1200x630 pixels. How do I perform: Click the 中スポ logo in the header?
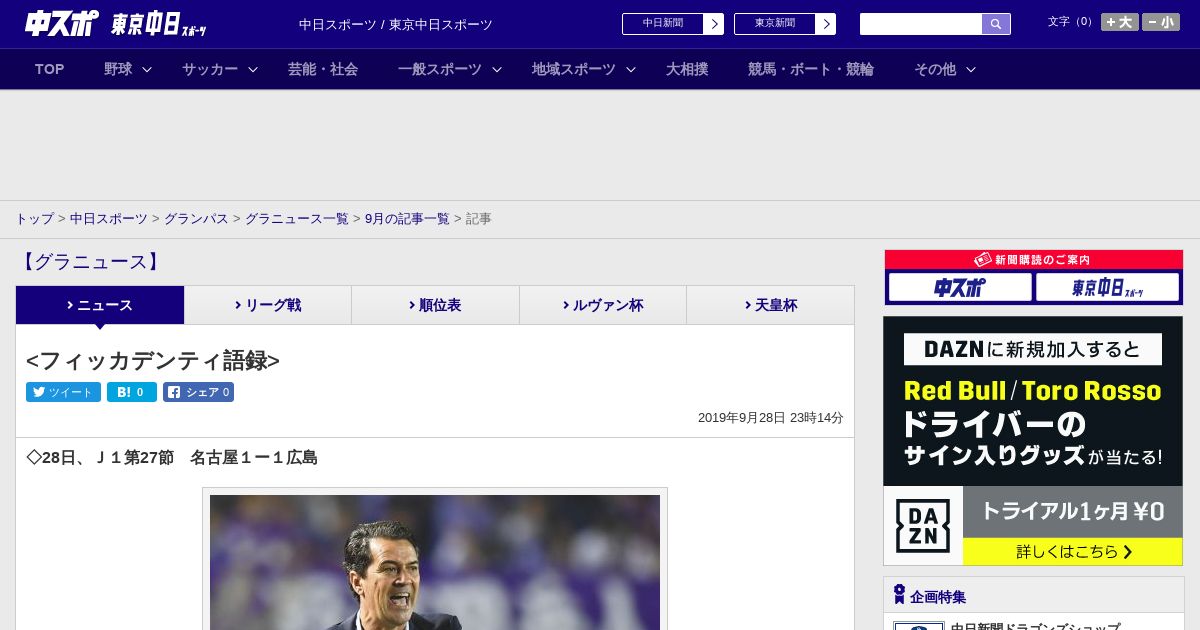(x=62, y=23)
